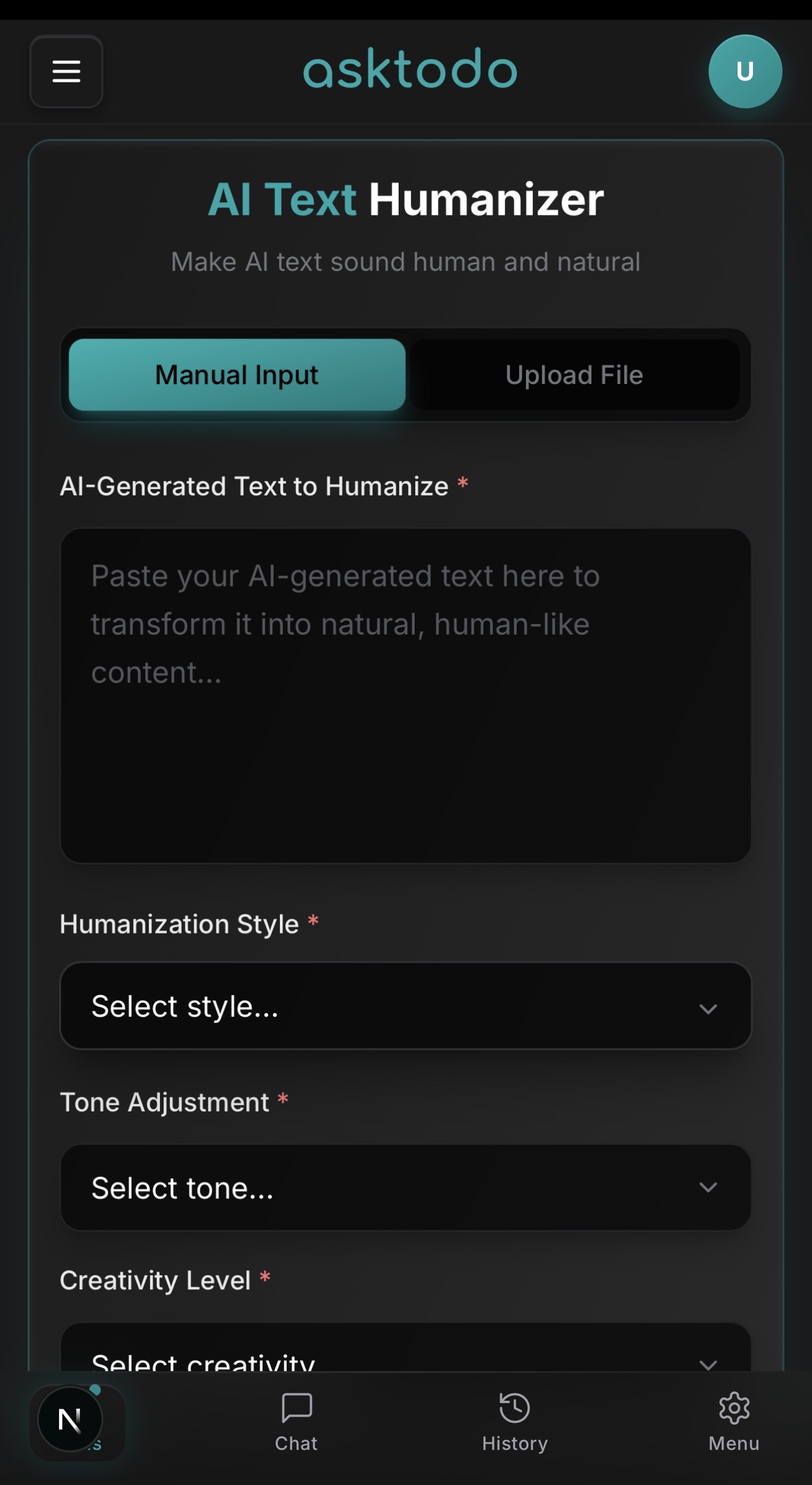
Task: Open the Select tone dropdown
Action: click(405, 1188)
